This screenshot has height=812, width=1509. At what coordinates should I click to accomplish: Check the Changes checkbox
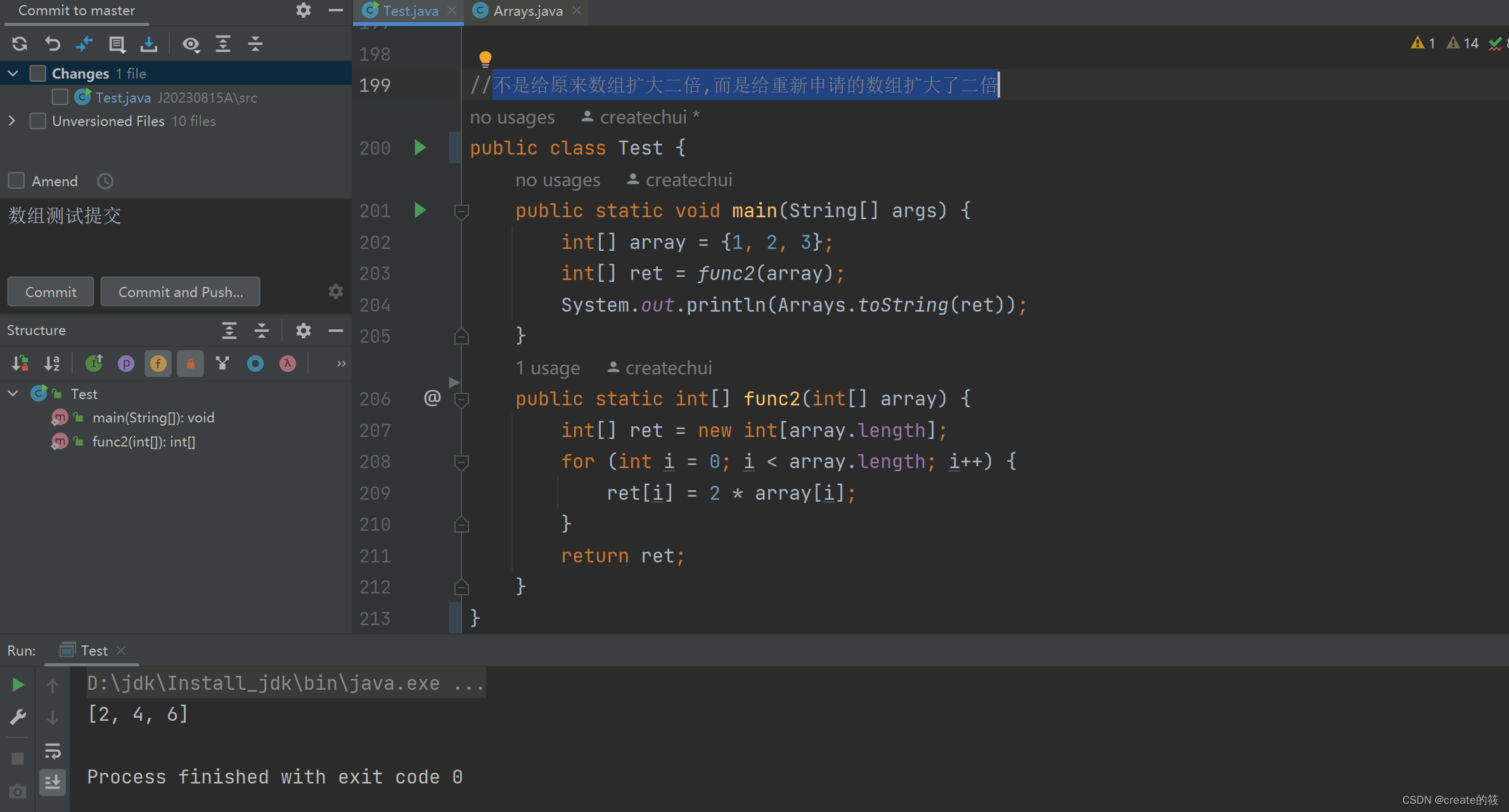[x=38, y=73]
